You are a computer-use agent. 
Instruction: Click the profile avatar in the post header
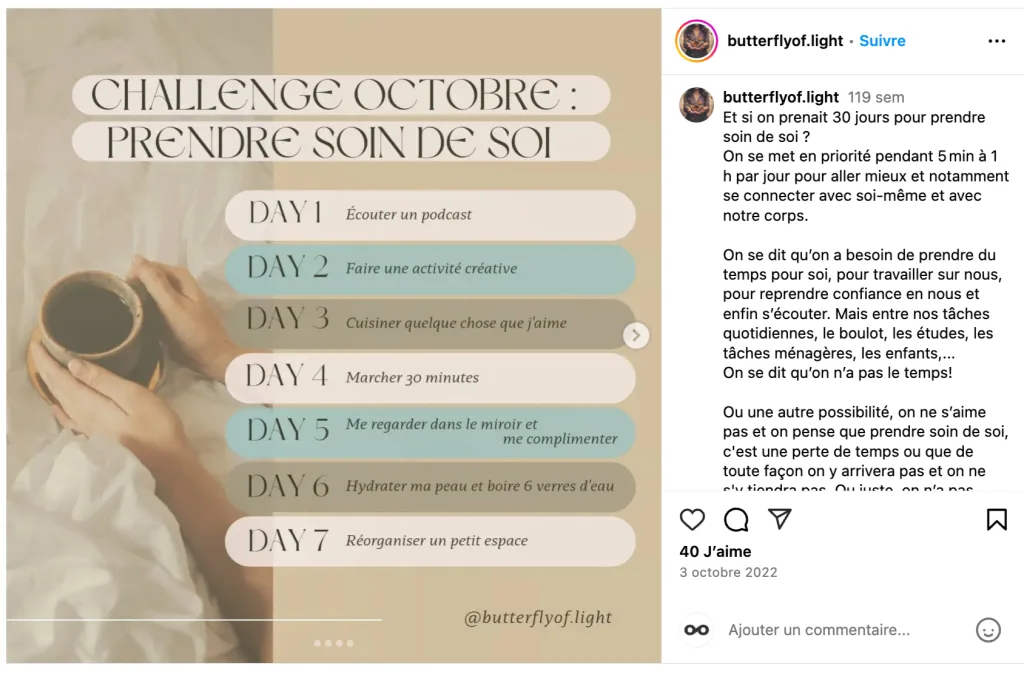(x=696, y=41)
